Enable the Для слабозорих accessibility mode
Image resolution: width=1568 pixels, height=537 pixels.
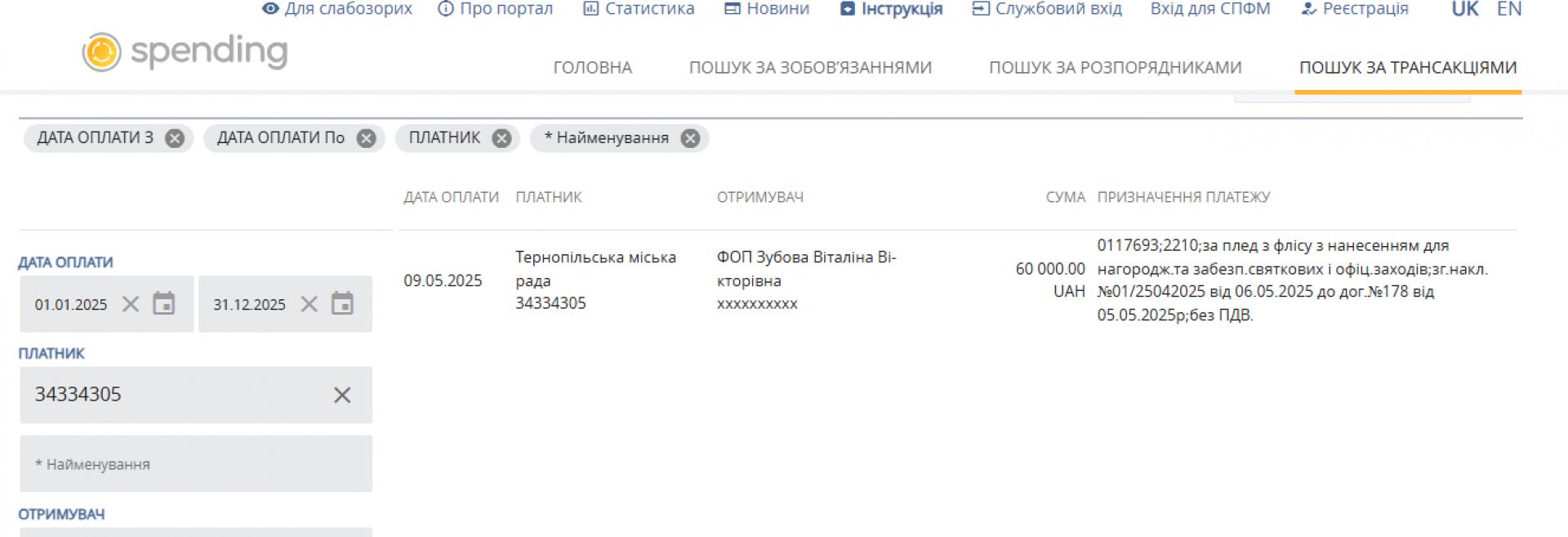pos(336,9)
